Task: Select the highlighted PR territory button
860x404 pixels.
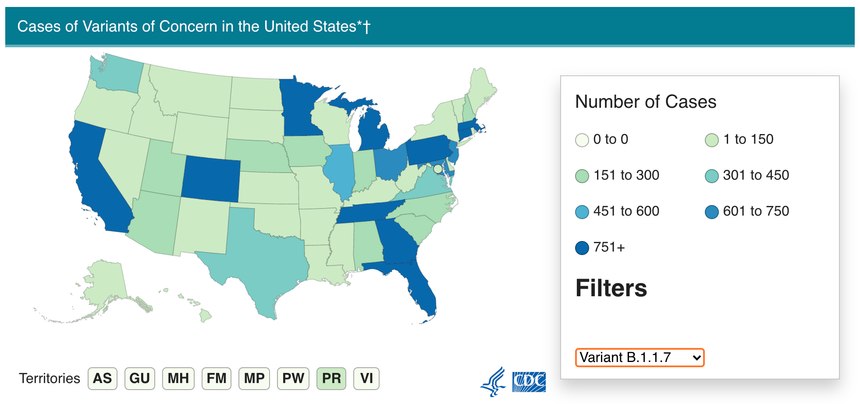Action: pos(331,379)
